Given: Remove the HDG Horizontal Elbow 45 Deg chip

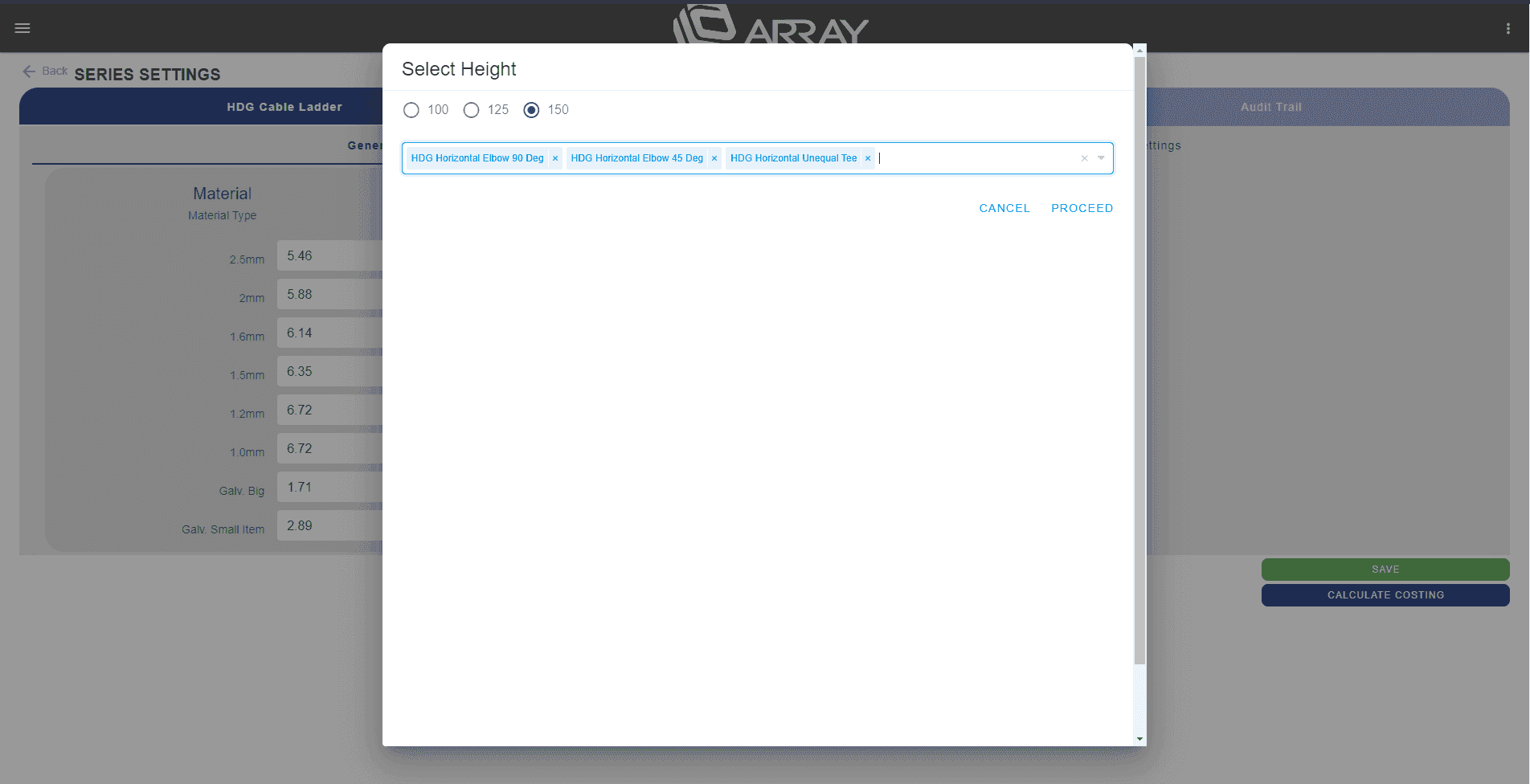Looking at the screenshot, I should click(x=714, y=157).
